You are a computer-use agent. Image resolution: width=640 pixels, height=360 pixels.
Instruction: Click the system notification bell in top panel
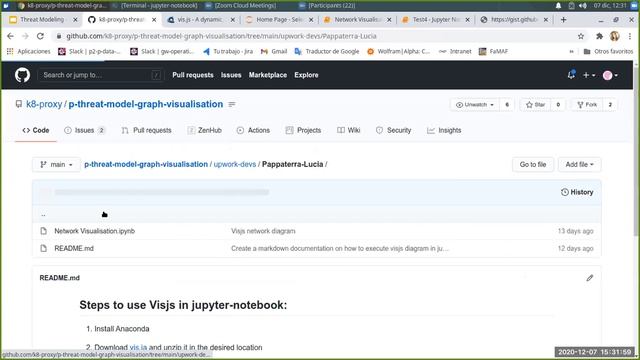pyautogui.click(x=558, y=6)
